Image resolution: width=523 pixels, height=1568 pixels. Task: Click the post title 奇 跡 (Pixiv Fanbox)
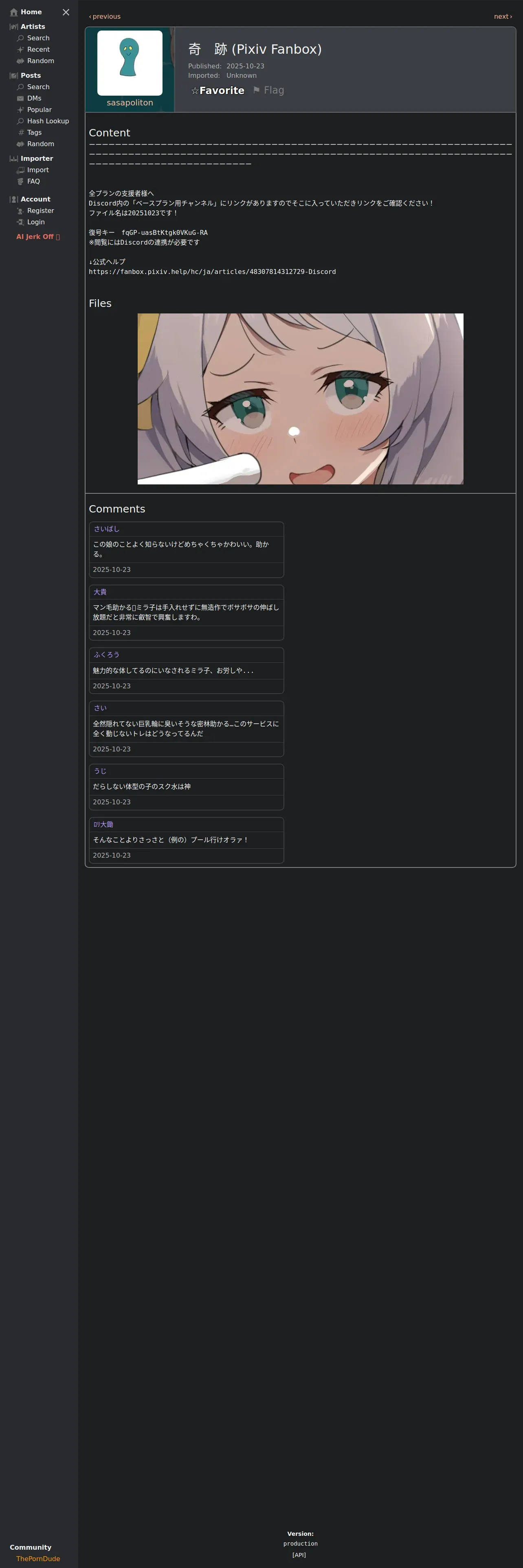(x=255, y=49)
